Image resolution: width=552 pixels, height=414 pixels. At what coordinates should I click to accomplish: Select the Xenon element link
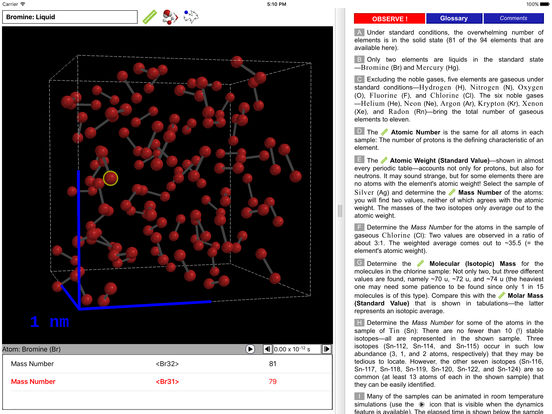[533, 104]
